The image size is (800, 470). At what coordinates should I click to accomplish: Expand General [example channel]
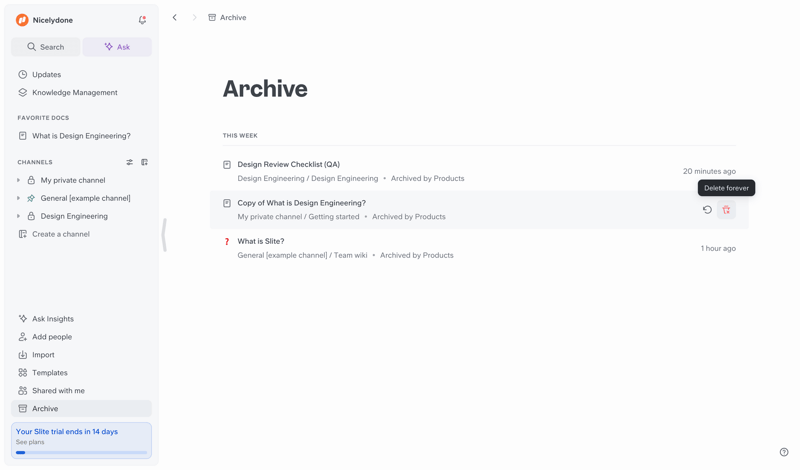[x=18, y=198]
